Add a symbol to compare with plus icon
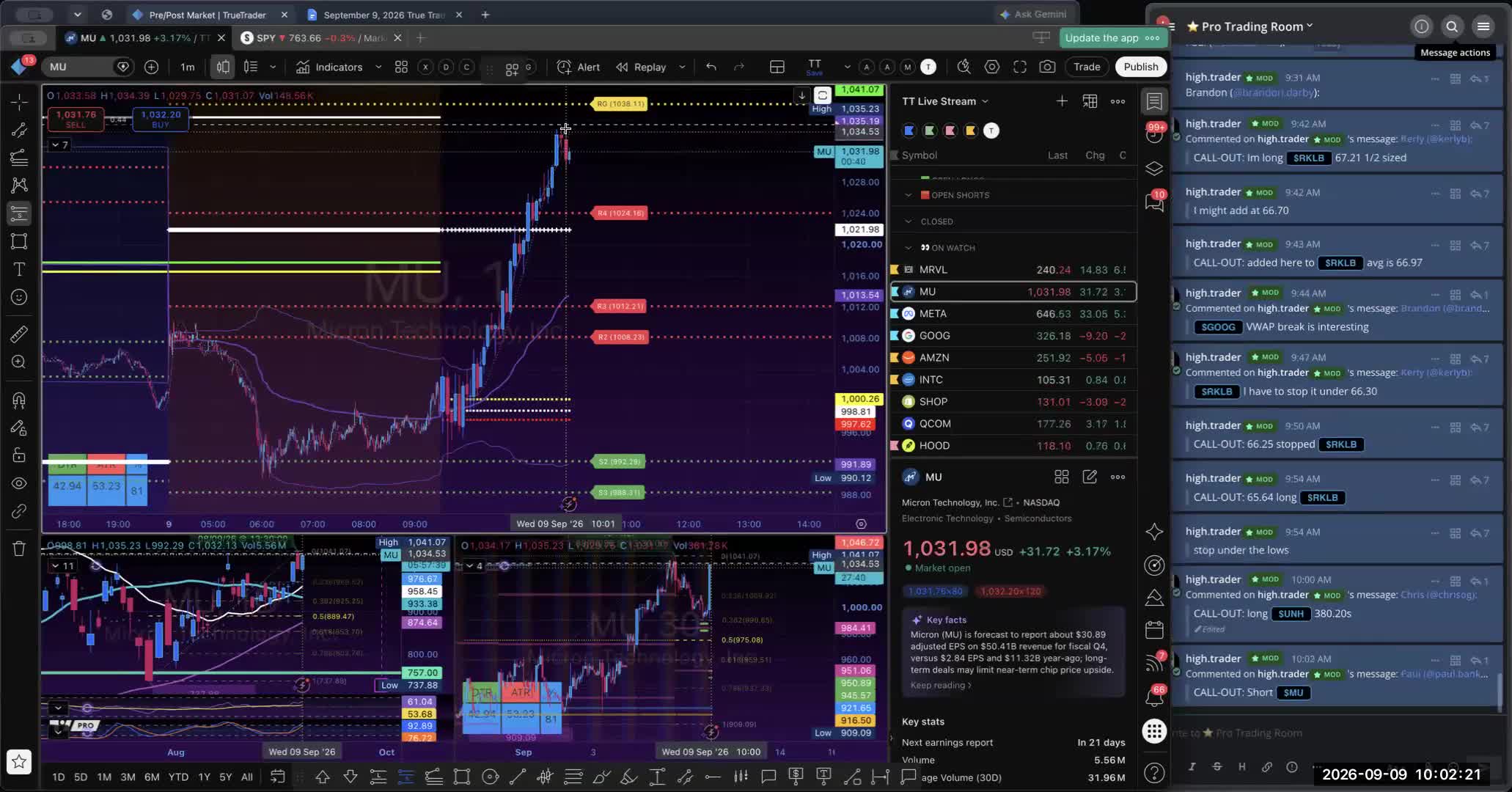The image size is (1512, 792). click(x=151, y=67)
